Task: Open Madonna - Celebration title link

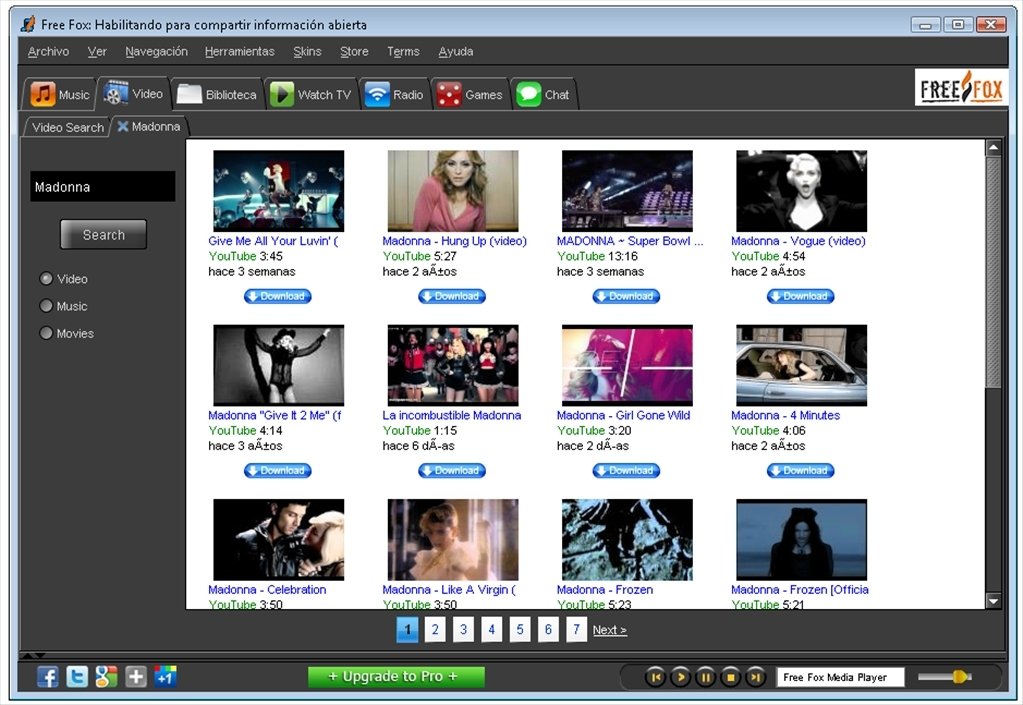Action: point(267,590)
